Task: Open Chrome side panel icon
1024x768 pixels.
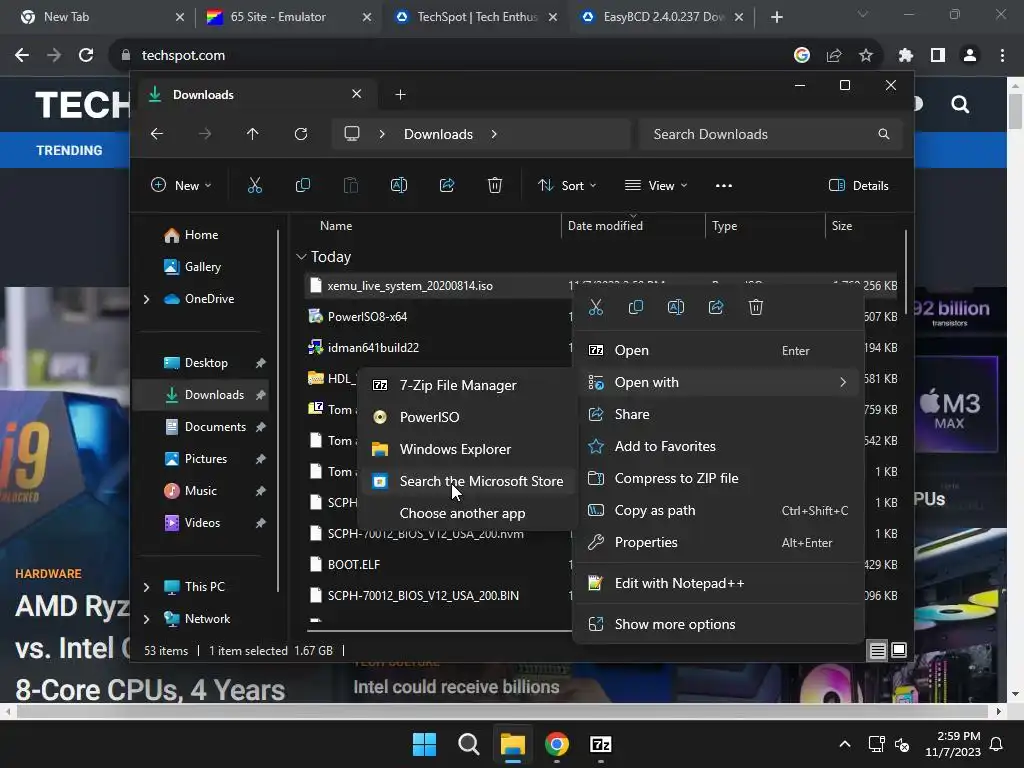Action: pos(938,56)
